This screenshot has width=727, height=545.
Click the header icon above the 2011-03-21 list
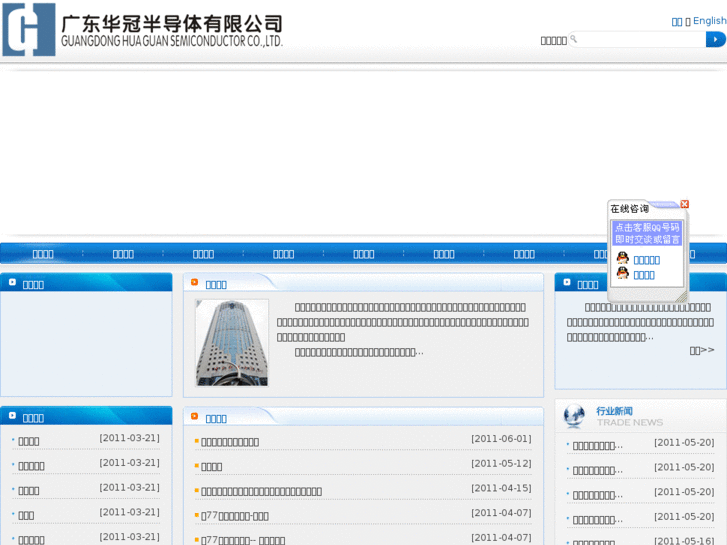13,416
